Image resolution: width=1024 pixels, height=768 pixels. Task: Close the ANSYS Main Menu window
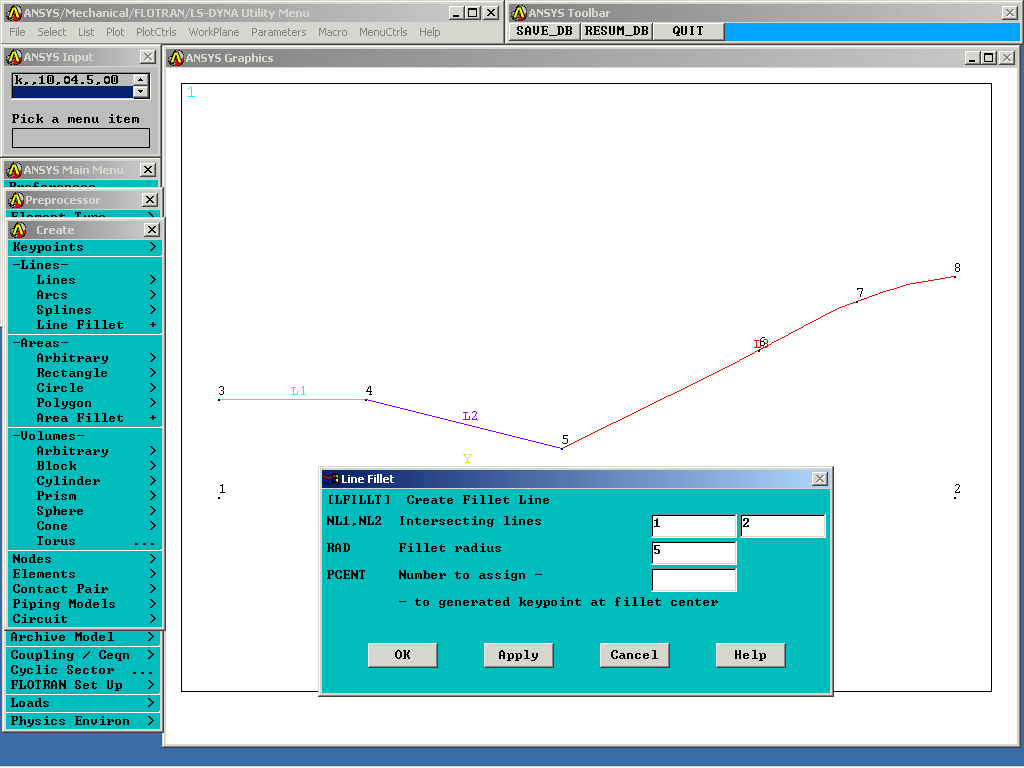coord(148,170)
